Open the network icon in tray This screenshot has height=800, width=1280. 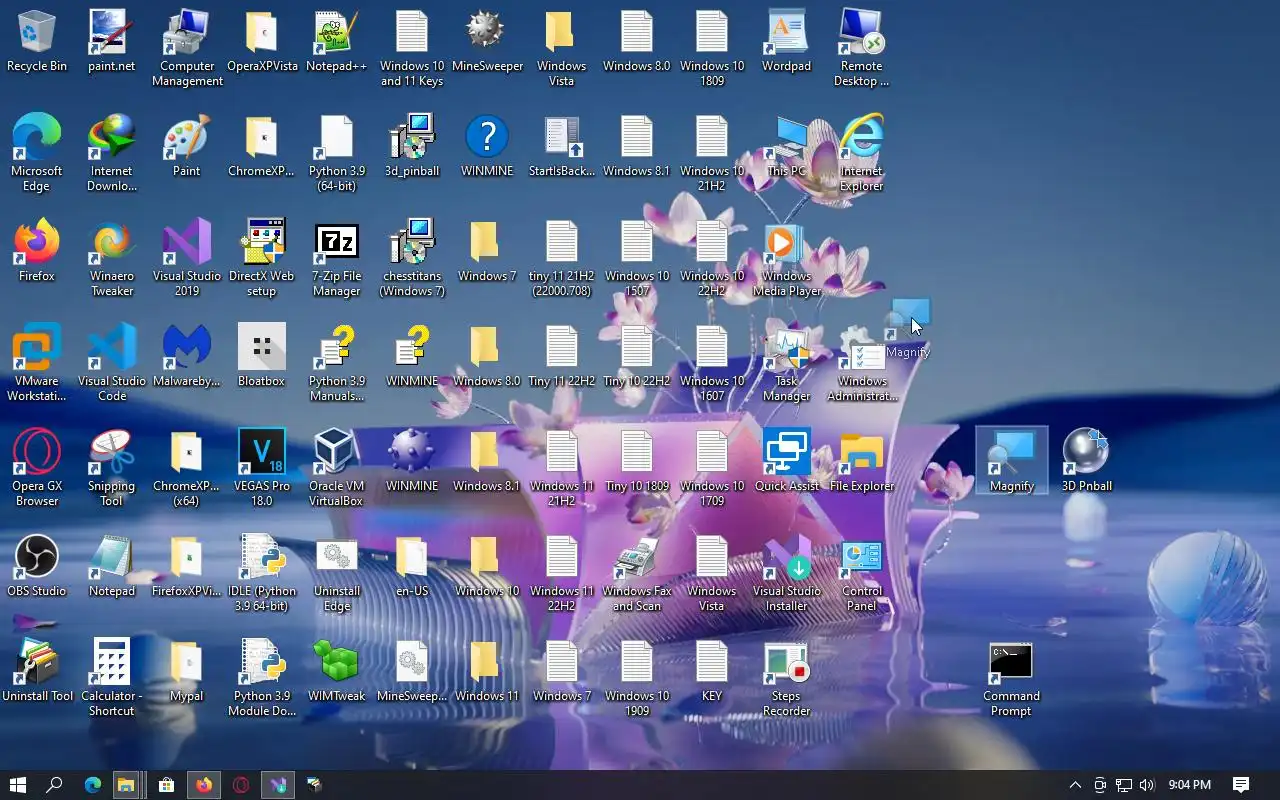(1124, 785)
